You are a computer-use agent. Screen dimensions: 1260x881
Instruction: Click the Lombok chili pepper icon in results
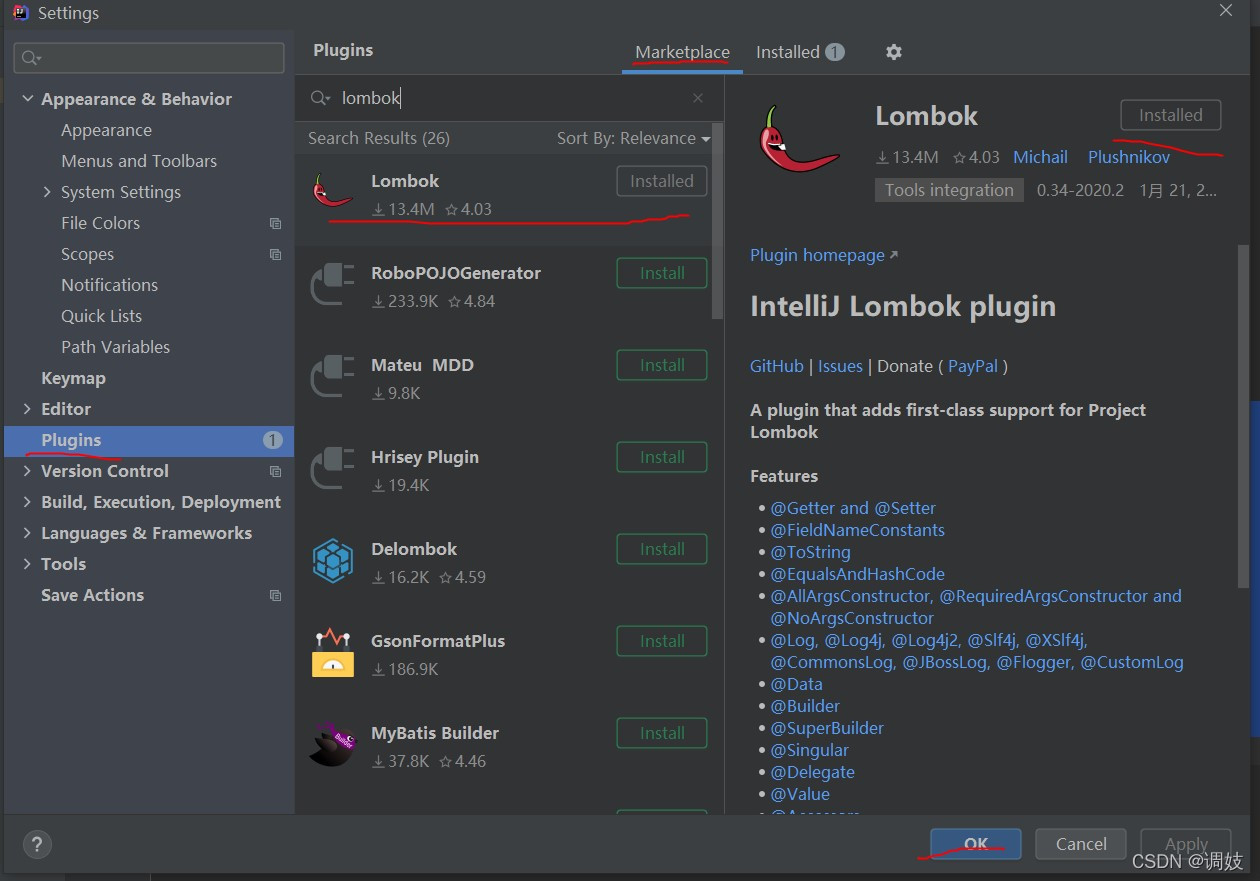tap(332, 190)
